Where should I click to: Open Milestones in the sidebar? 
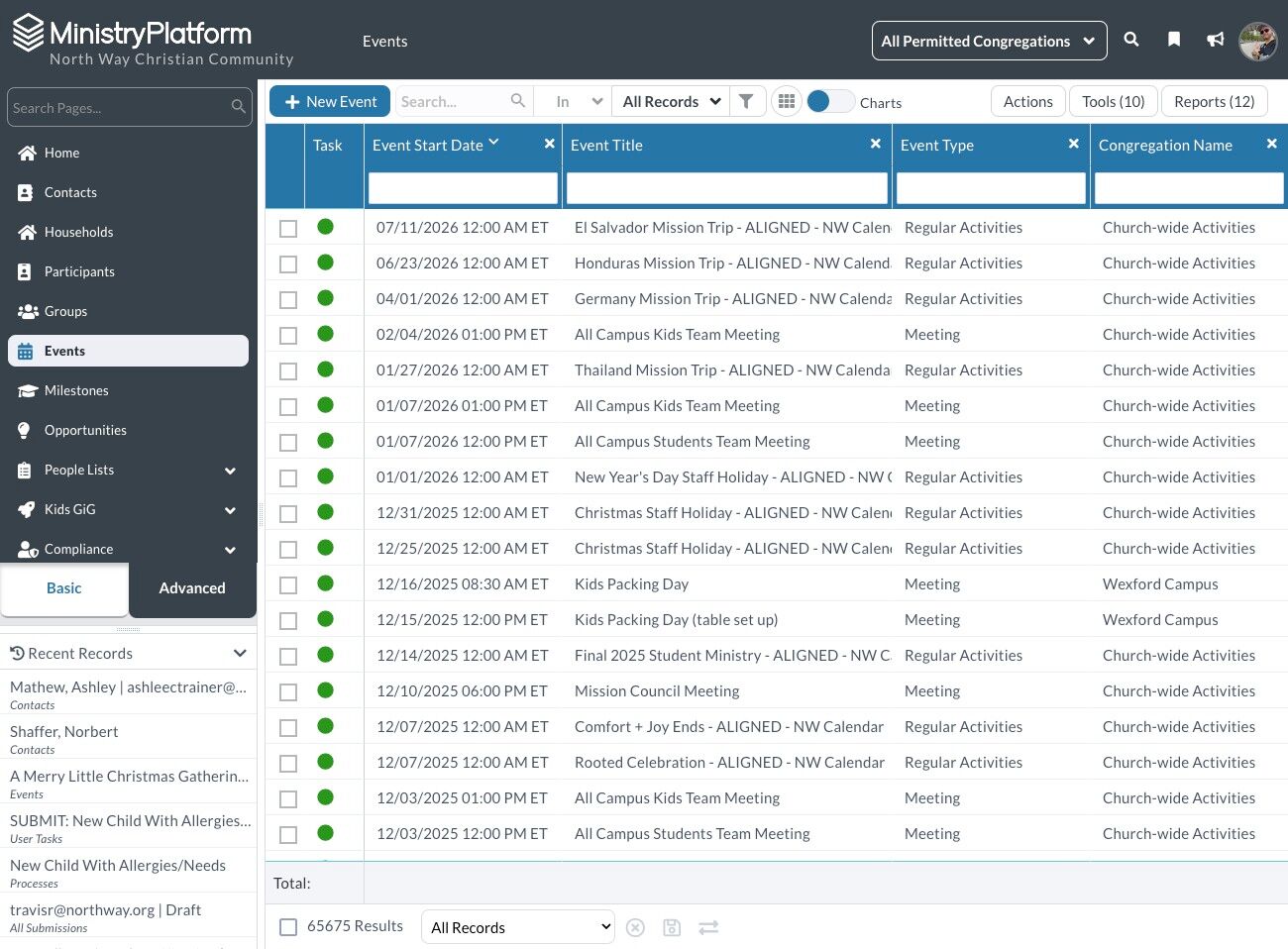pyautogui.click(x=76, y=390)
